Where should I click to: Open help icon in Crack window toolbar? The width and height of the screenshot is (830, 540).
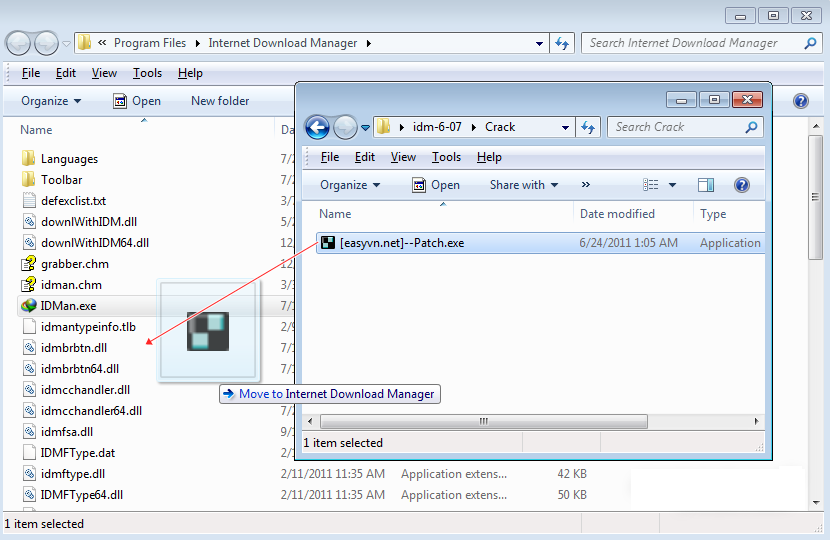(x=742, y=185)
